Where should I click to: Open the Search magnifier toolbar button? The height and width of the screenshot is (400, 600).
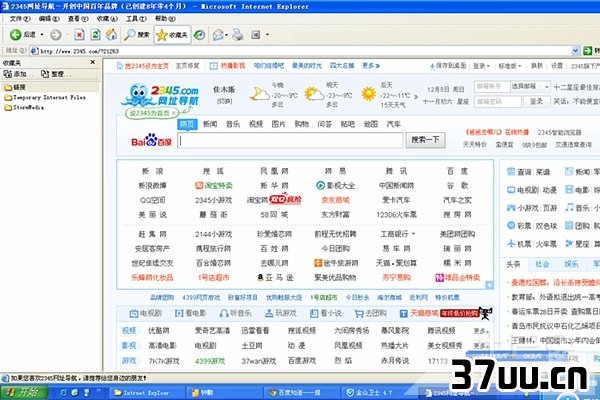[x=137, y=35]
